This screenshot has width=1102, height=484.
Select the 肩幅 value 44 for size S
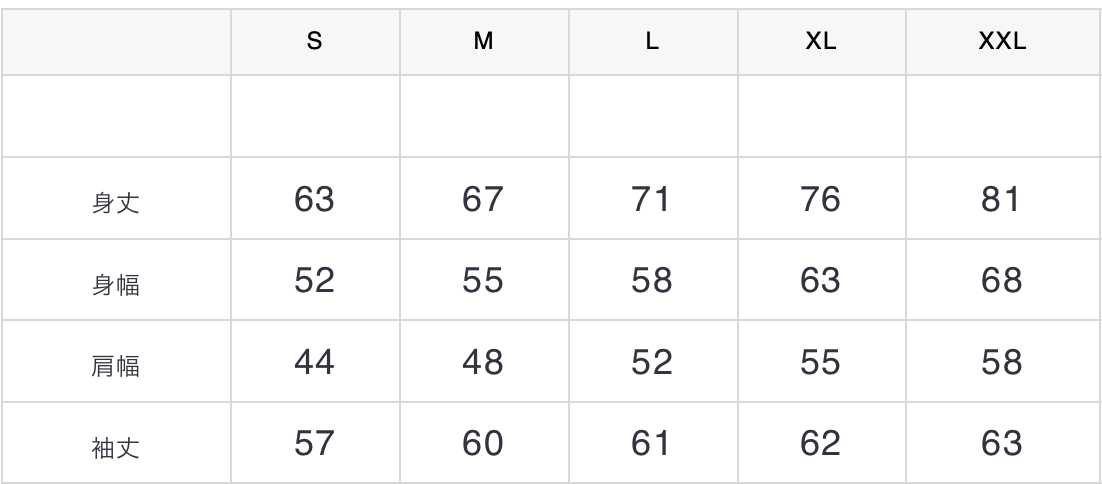315,362
